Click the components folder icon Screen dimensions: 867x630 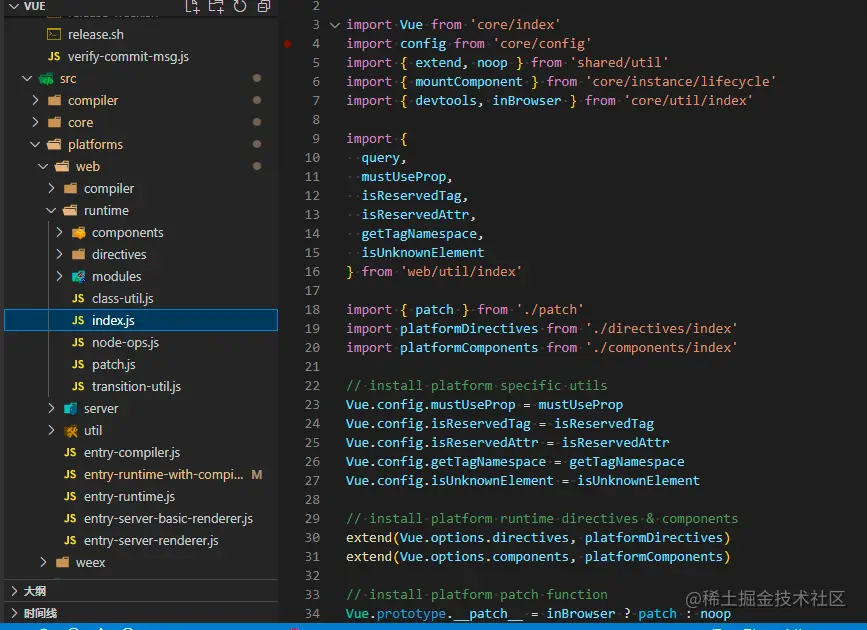point(79,233)
